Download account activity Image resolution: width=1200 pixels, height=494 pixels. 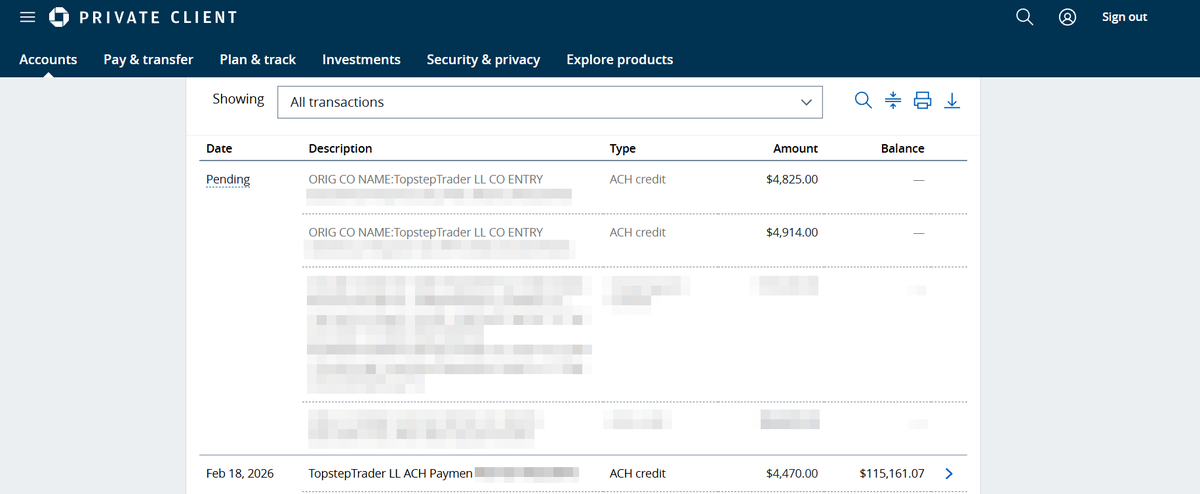(x=953, y=100)
